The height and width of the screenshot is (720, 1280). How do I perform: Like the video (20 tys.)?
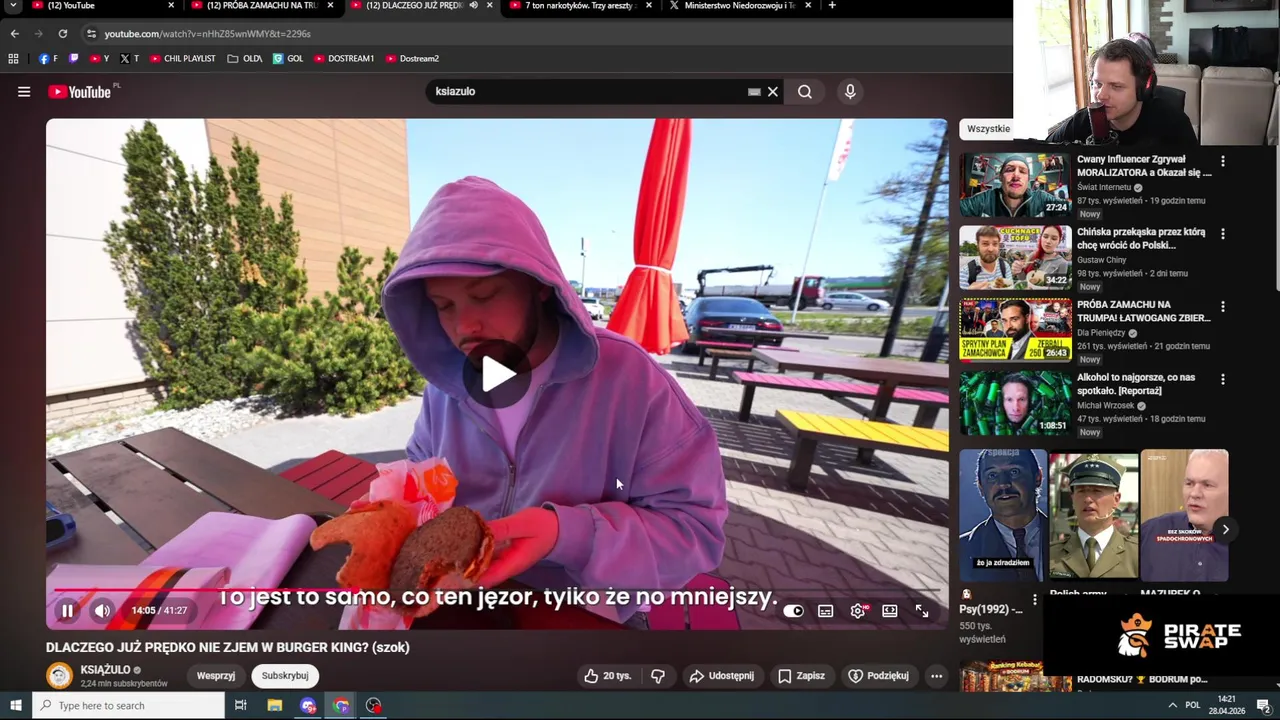coord(607,676)
